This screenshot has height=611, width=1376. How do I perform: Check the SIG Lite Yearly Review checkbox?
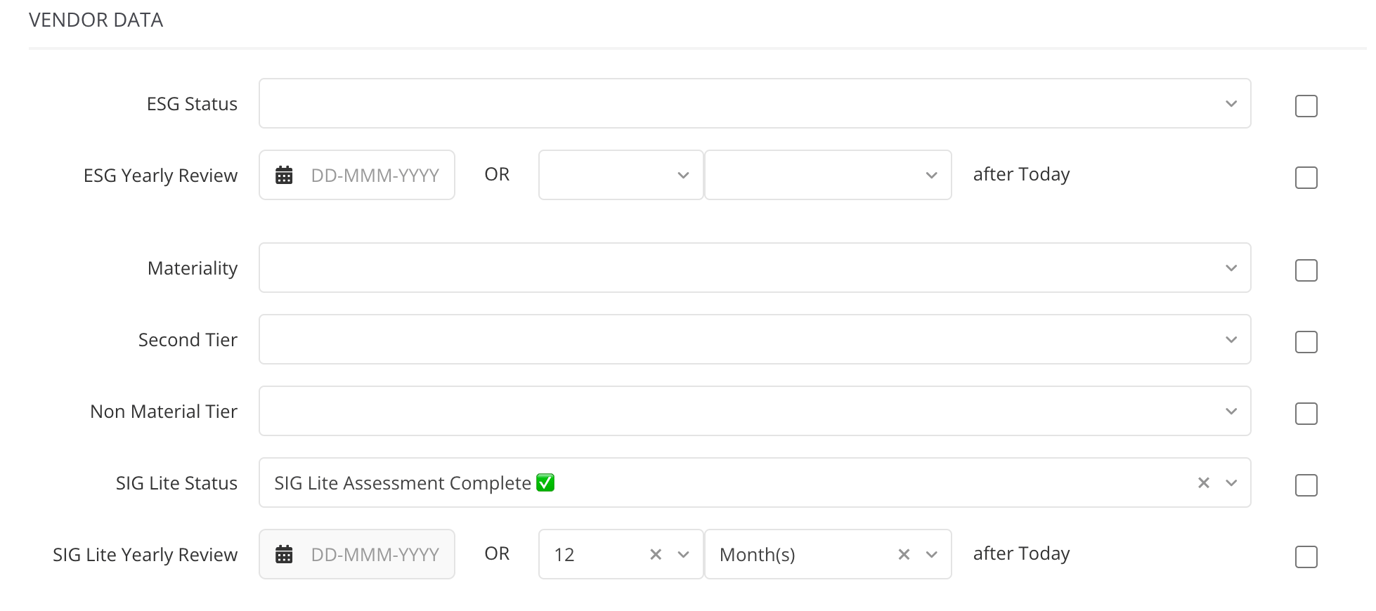tap(1306, 556)
